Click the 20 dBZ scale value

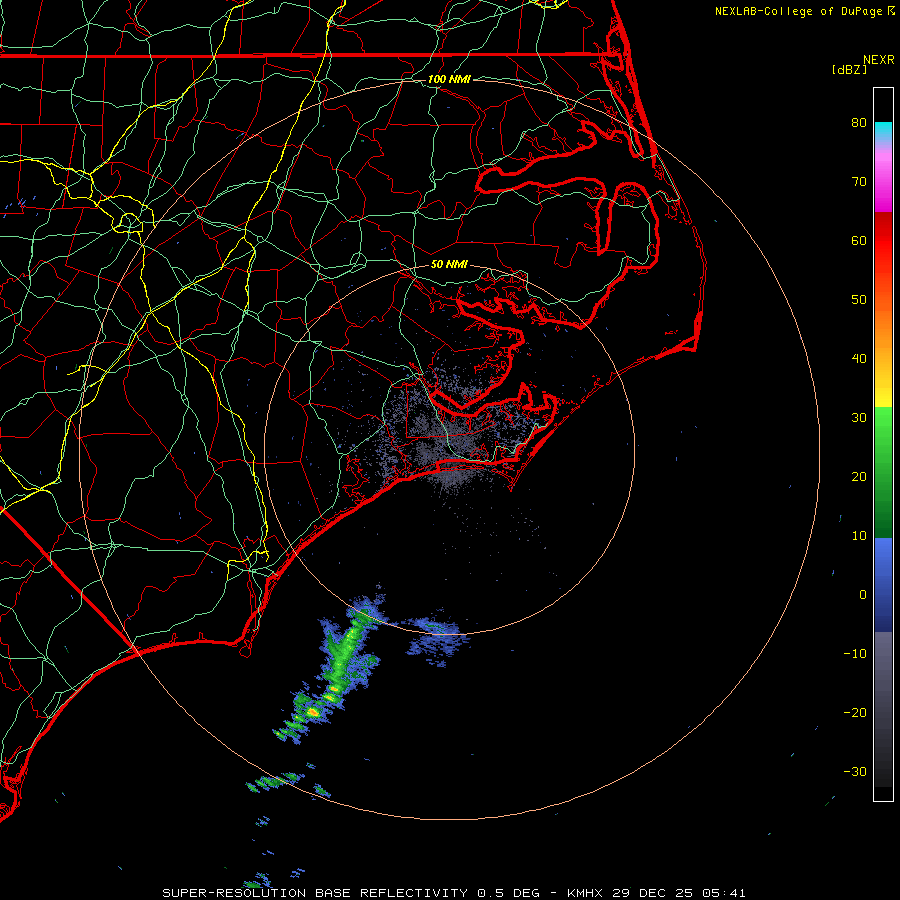tap(859, 476)
